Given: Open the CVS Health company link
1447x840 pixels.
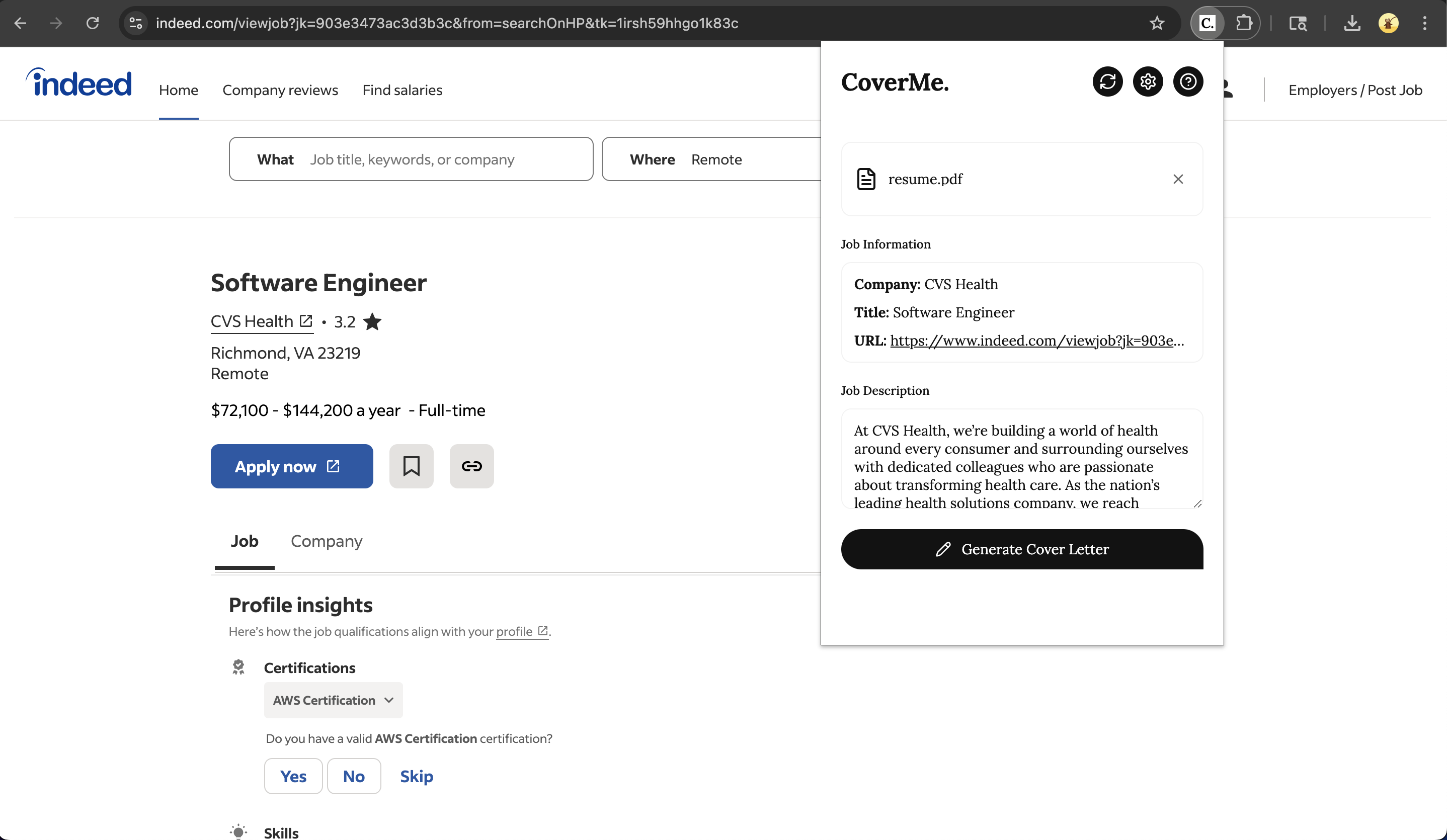Looking at the screenshot, I should point(262,321).
